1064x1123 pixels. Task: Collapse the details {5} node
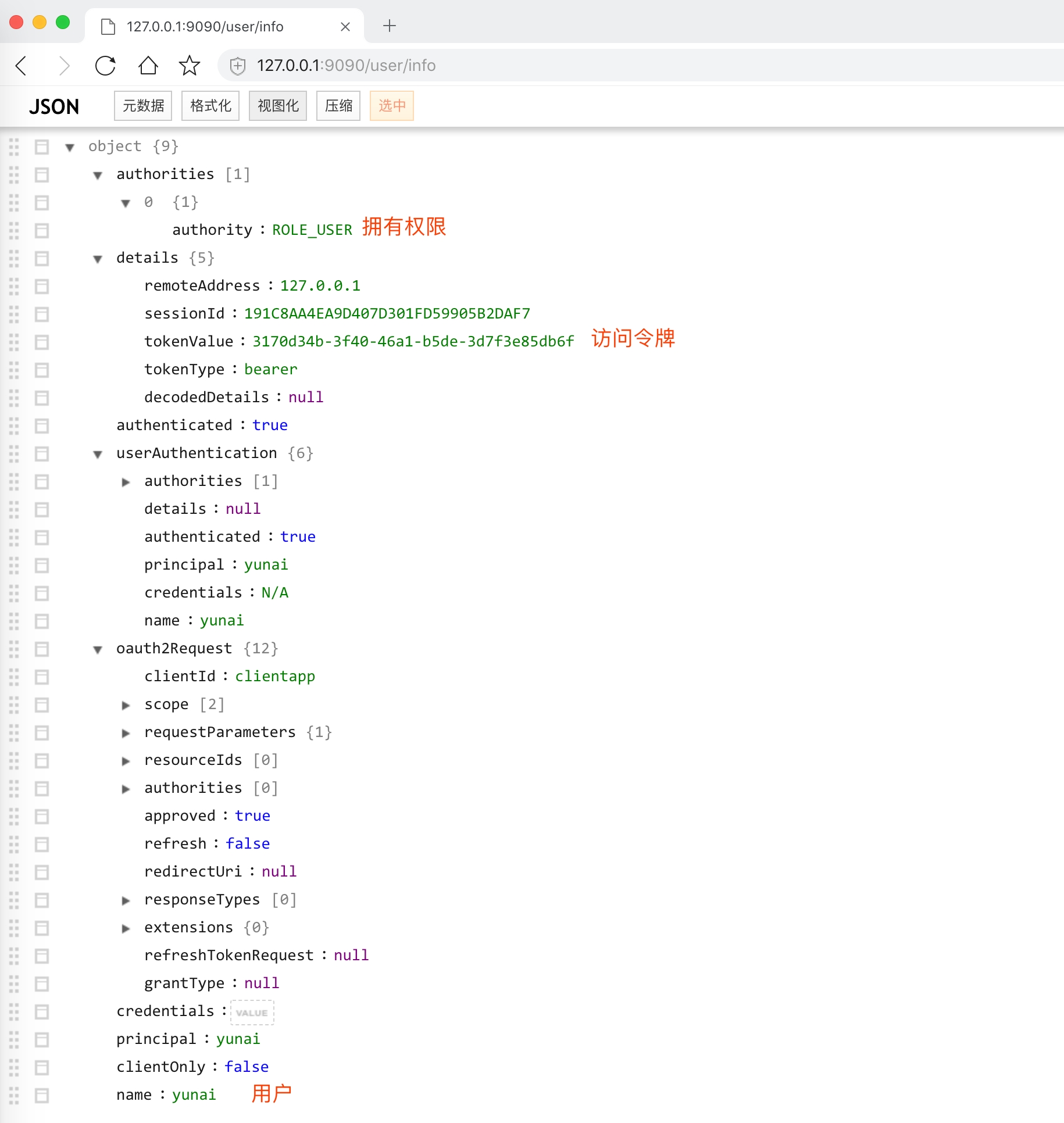point(98,259)
